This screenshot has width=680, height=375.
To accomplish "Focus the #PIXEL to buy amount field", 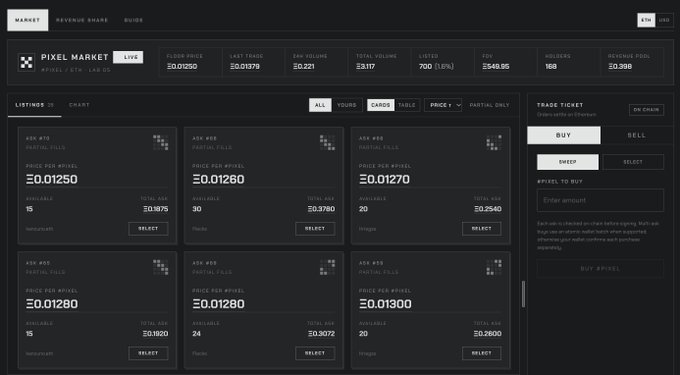I will coord(600,200).
